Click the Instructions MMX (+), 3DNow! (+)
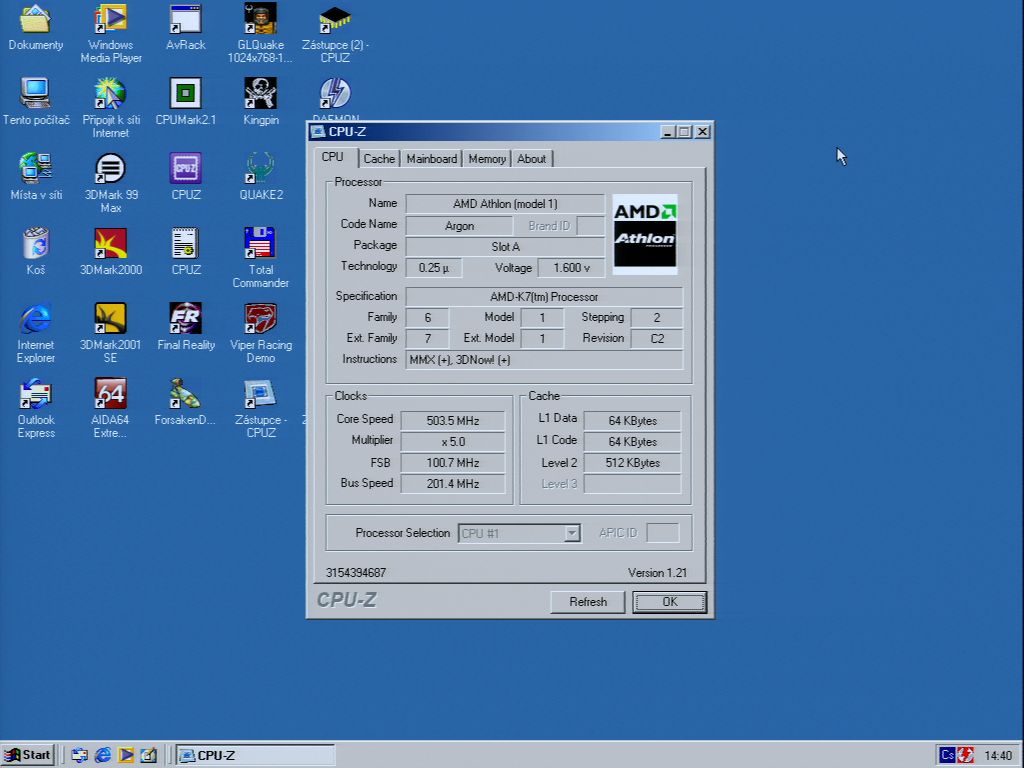Viewport: 1024px width, 768px height. 544,360
